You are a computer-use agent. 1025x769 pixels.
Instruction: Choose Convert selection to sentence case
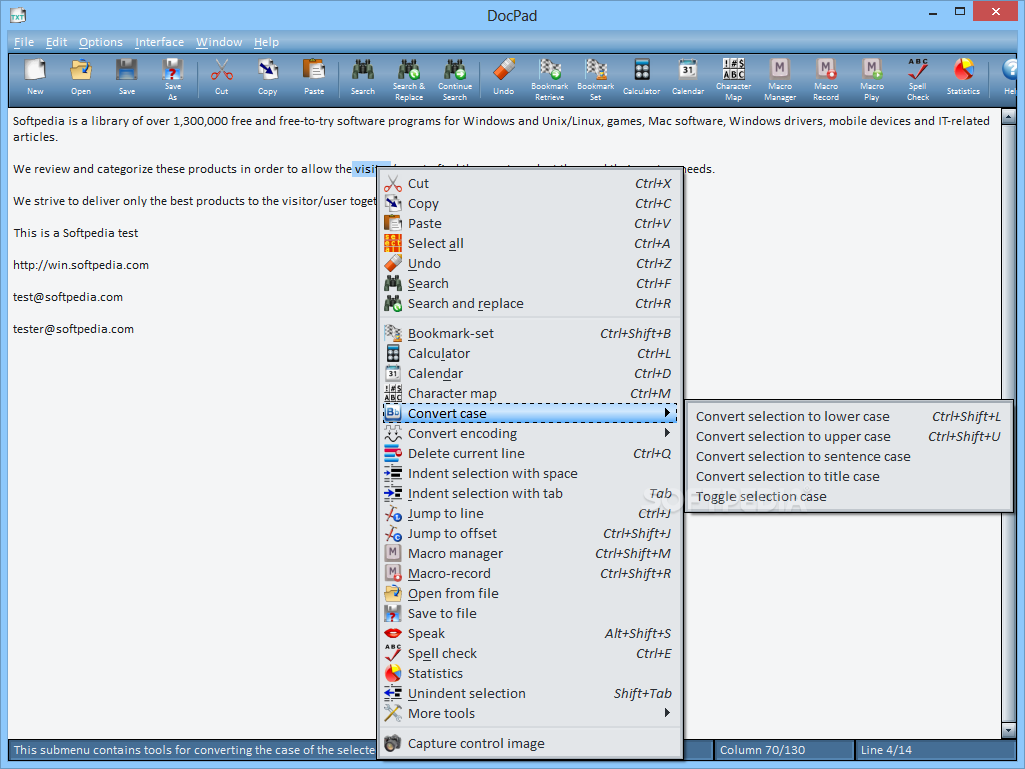[x=849, y=456]
